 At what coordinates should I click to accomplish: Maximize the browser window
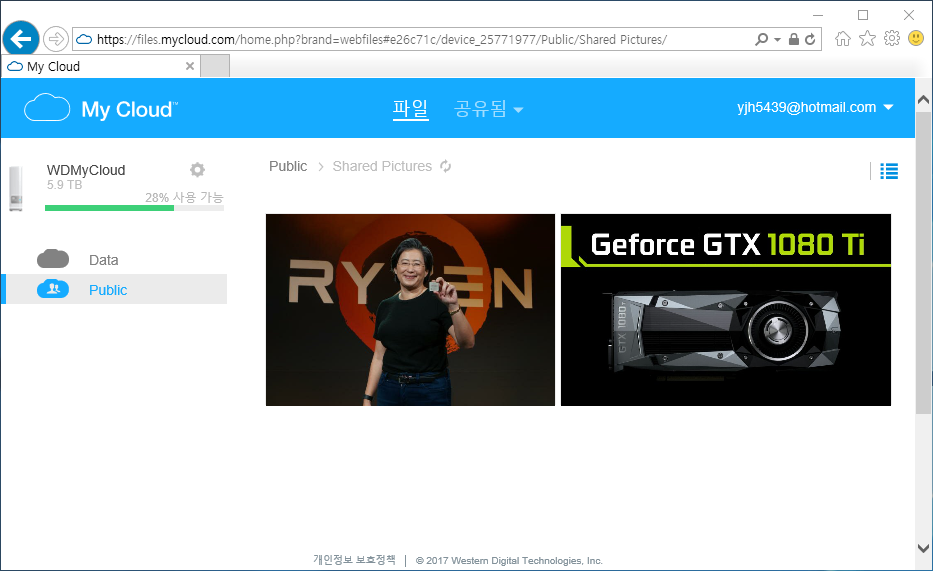click(x=863, y=15)
